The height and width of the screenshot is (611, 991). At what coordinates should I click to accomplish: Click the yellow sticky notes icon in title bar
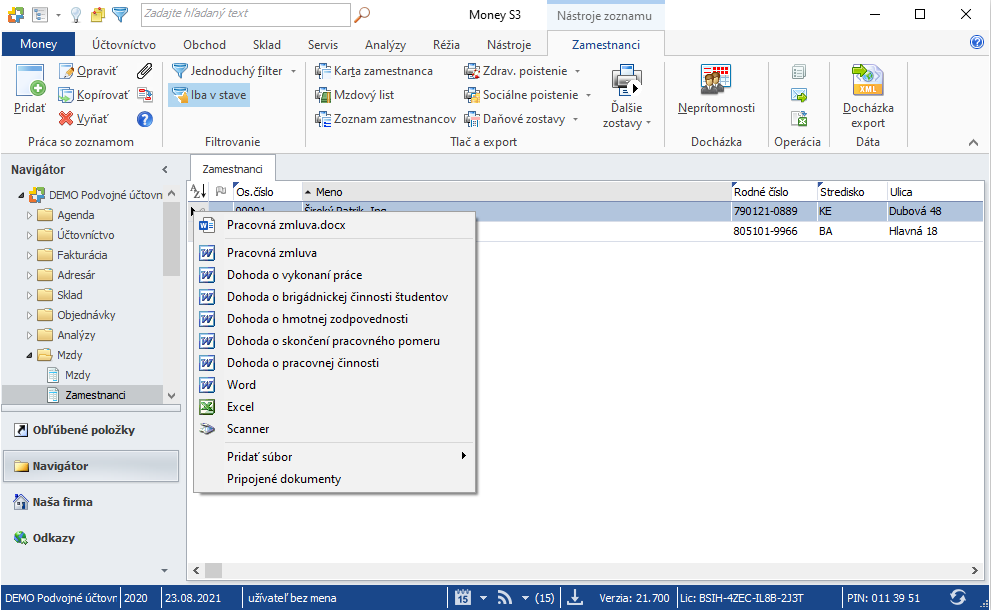tap(97, 15)
